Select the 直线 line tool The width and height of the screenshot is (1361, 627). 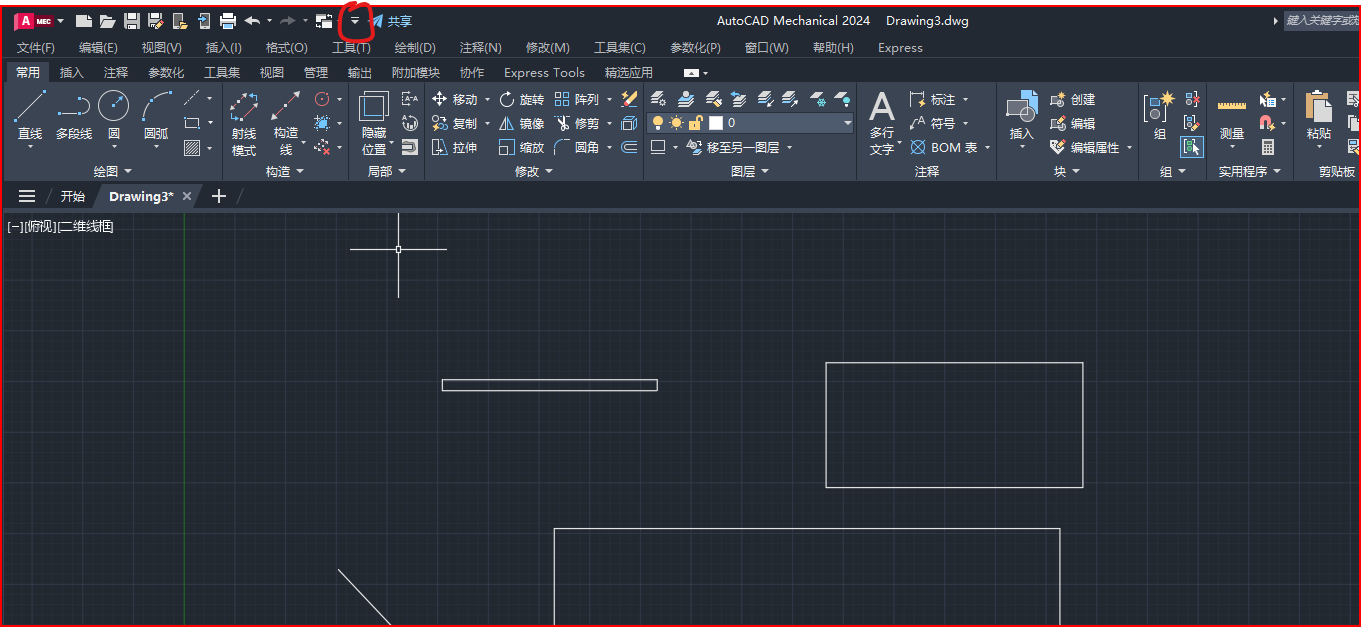click(30, 116)
